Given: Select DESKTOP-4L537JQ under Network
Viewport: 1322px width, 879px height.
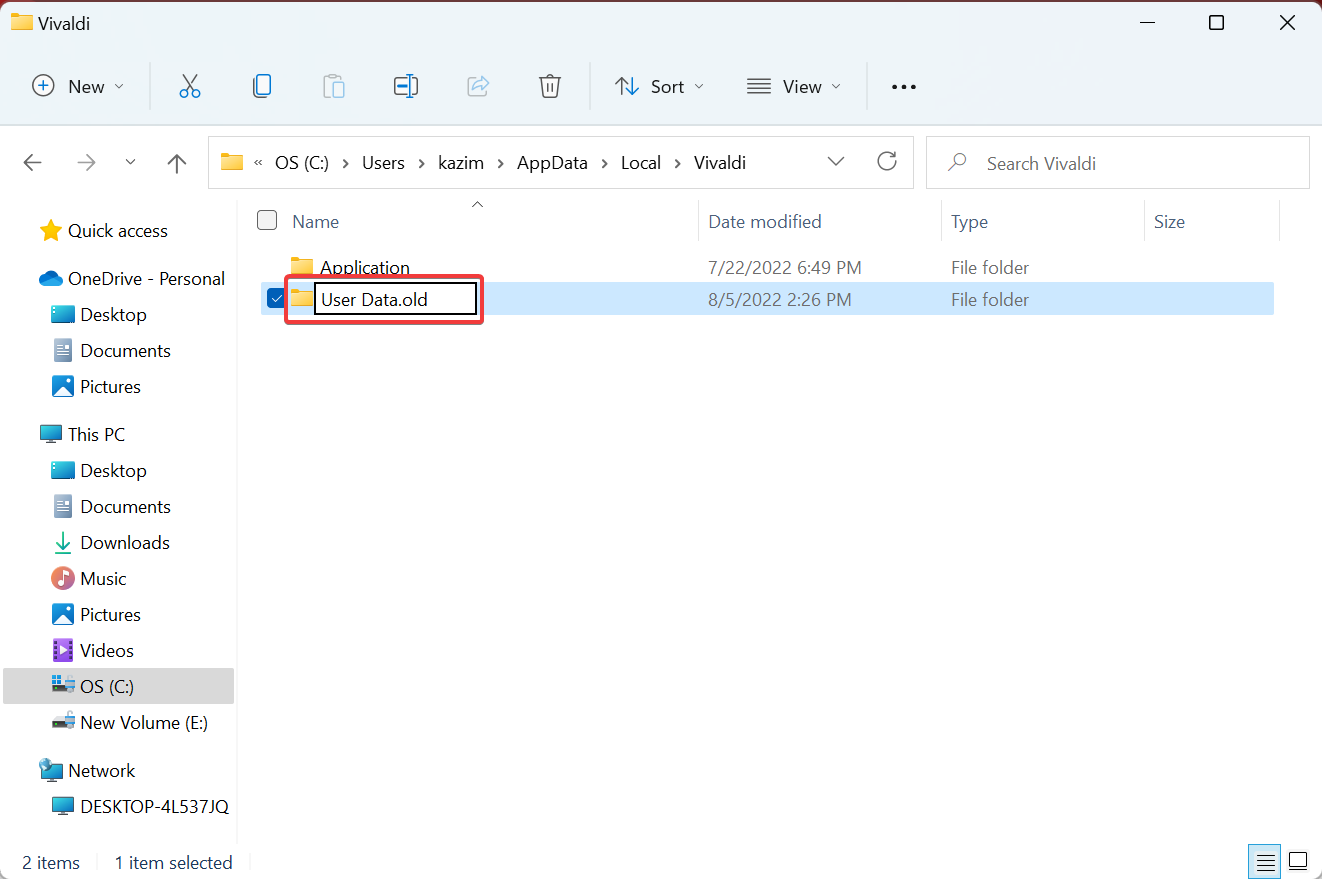Looking at the screenshot, I should pos(154,806).
